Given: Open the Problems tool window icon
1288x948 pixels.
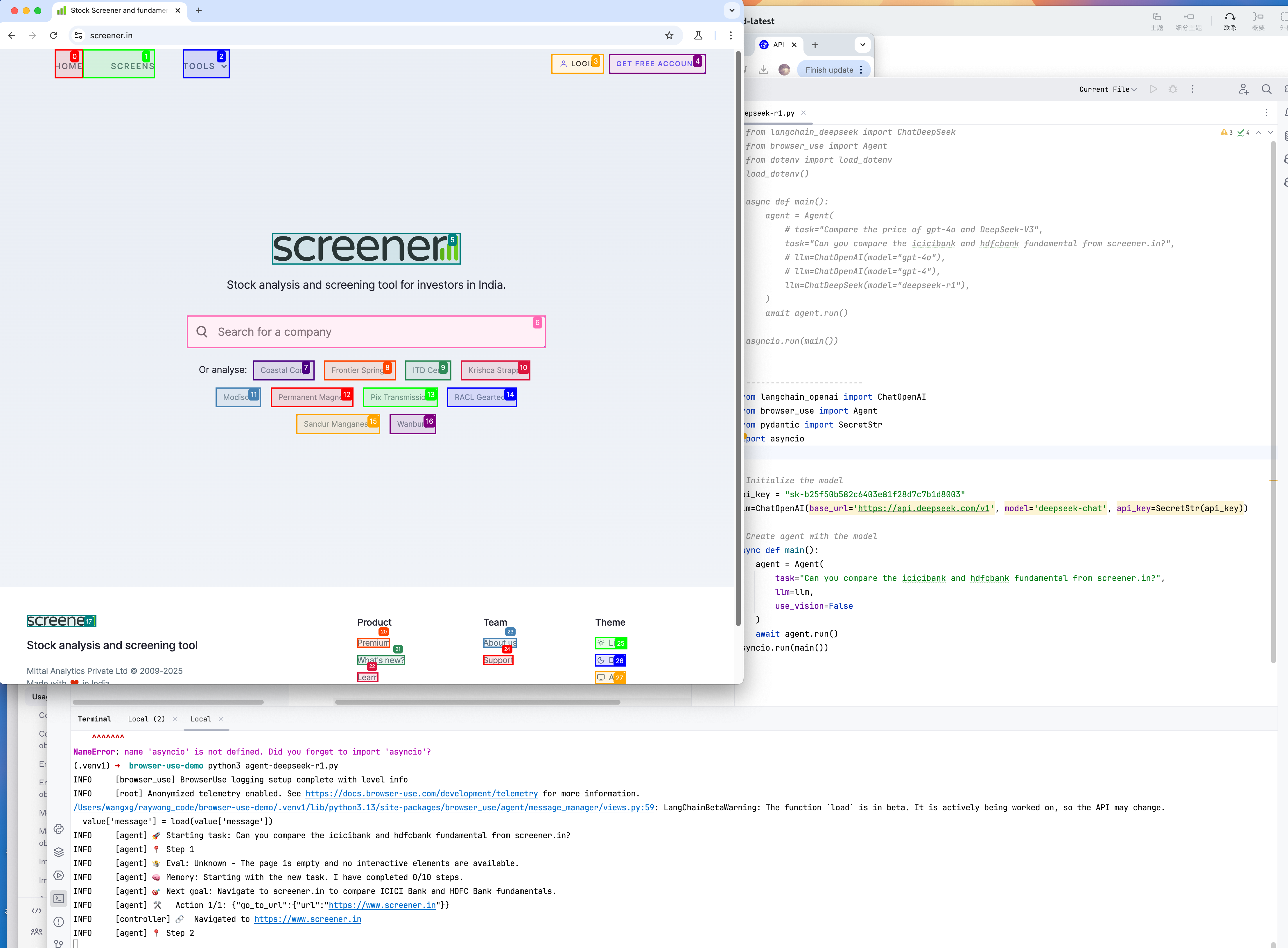Looking at the screenshot, I should tap(59, 922).
